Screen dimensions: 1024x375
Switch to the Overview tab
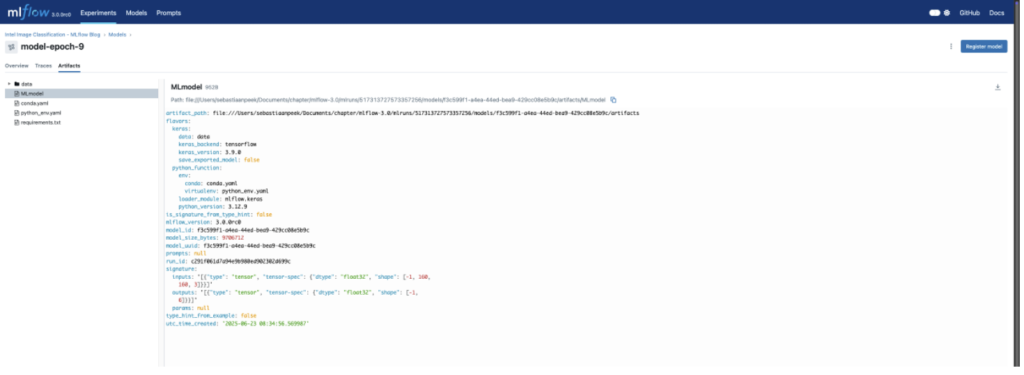click(x=16, y=66)
